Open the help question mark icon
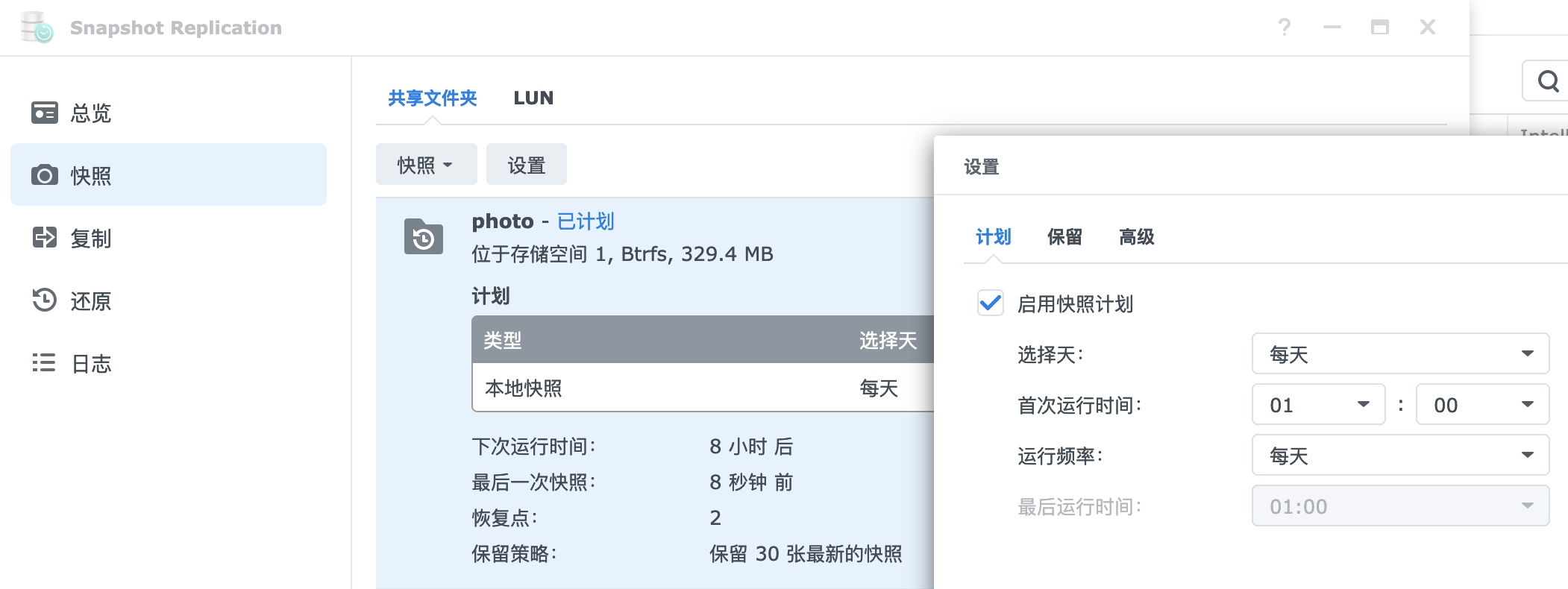This screenshot has width=1568, height=589. coord(1284,28)
